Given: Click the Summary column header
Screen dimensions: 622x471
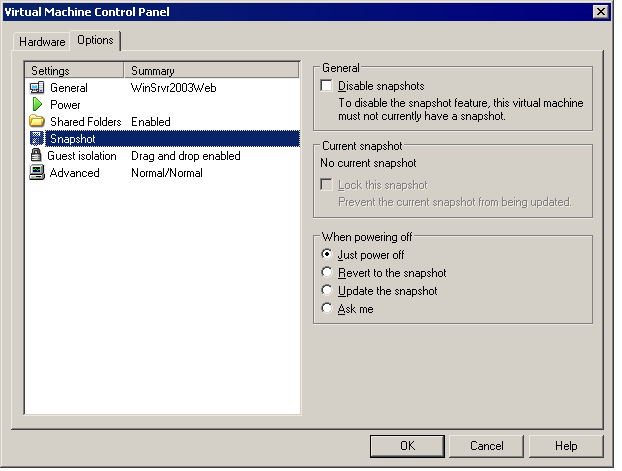Looking at the screenshot, I should tap(212, 71).
